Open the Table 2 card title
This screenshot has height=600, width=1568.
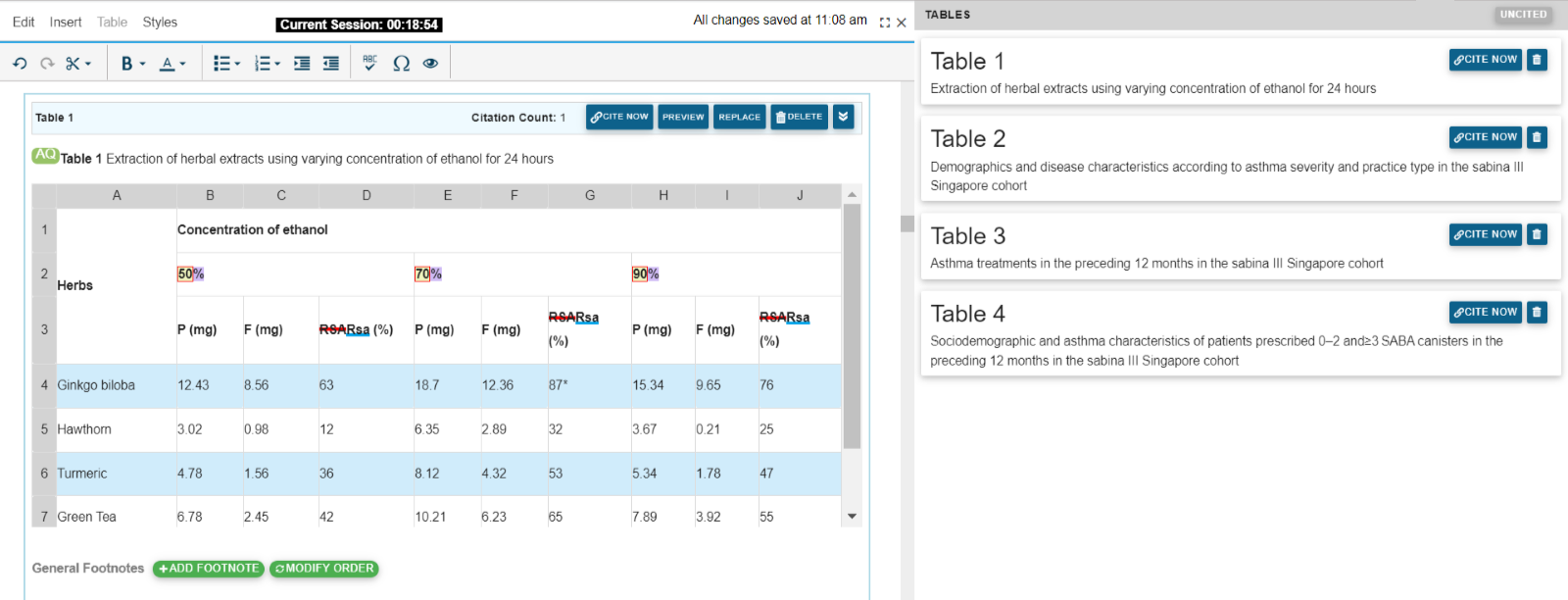pyautogui.click(x=968, y=138)
